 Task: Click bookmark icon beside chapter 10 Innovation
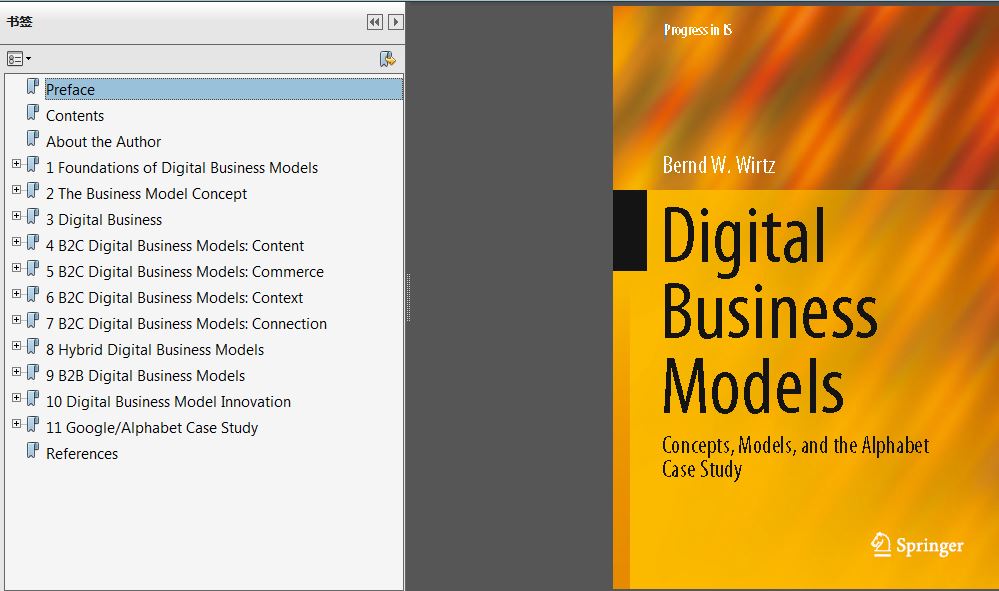click(x=32, y=399)
